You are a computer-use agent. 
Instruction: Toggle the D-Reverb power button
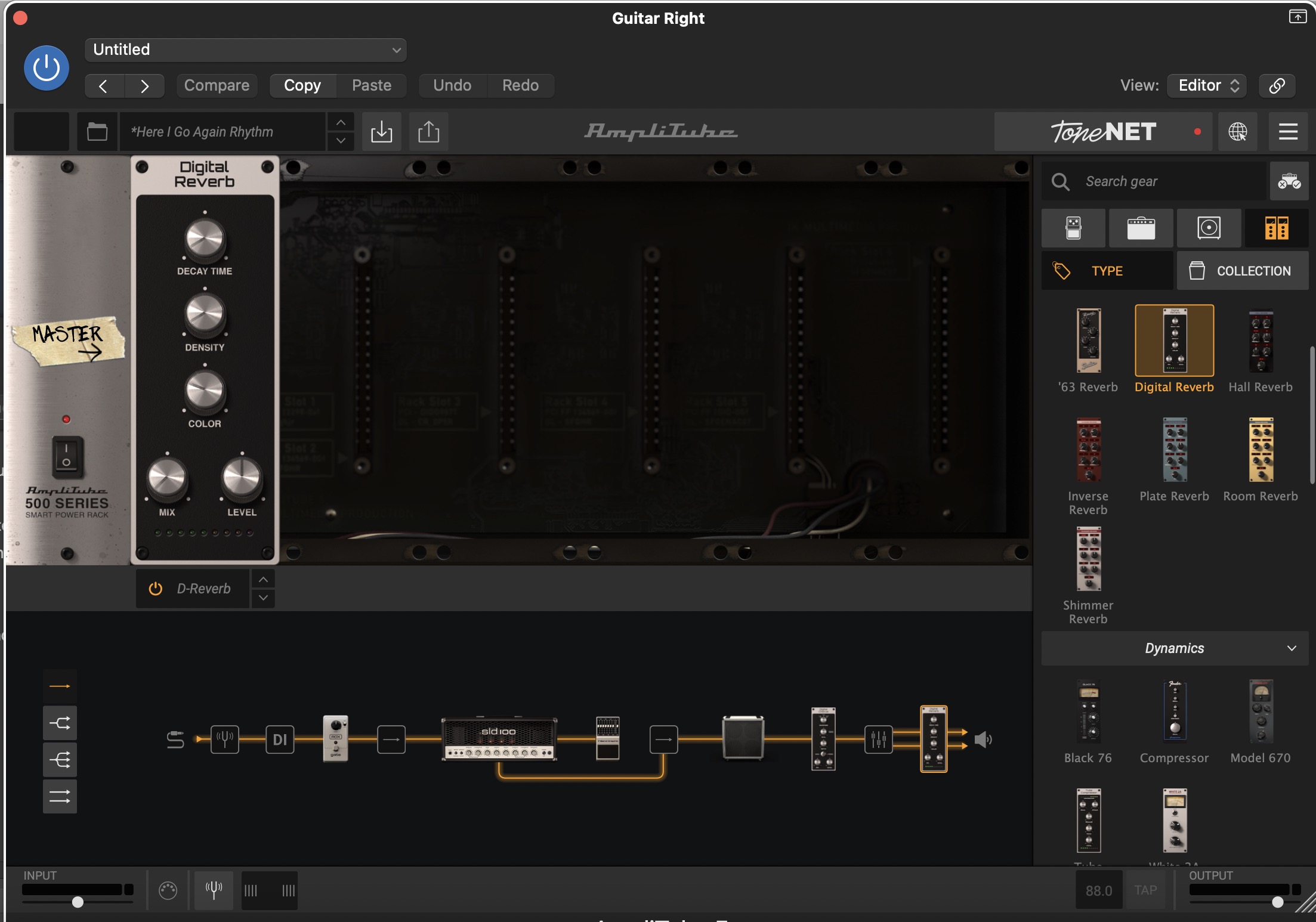pyautogui.click(x=156, y=589)
